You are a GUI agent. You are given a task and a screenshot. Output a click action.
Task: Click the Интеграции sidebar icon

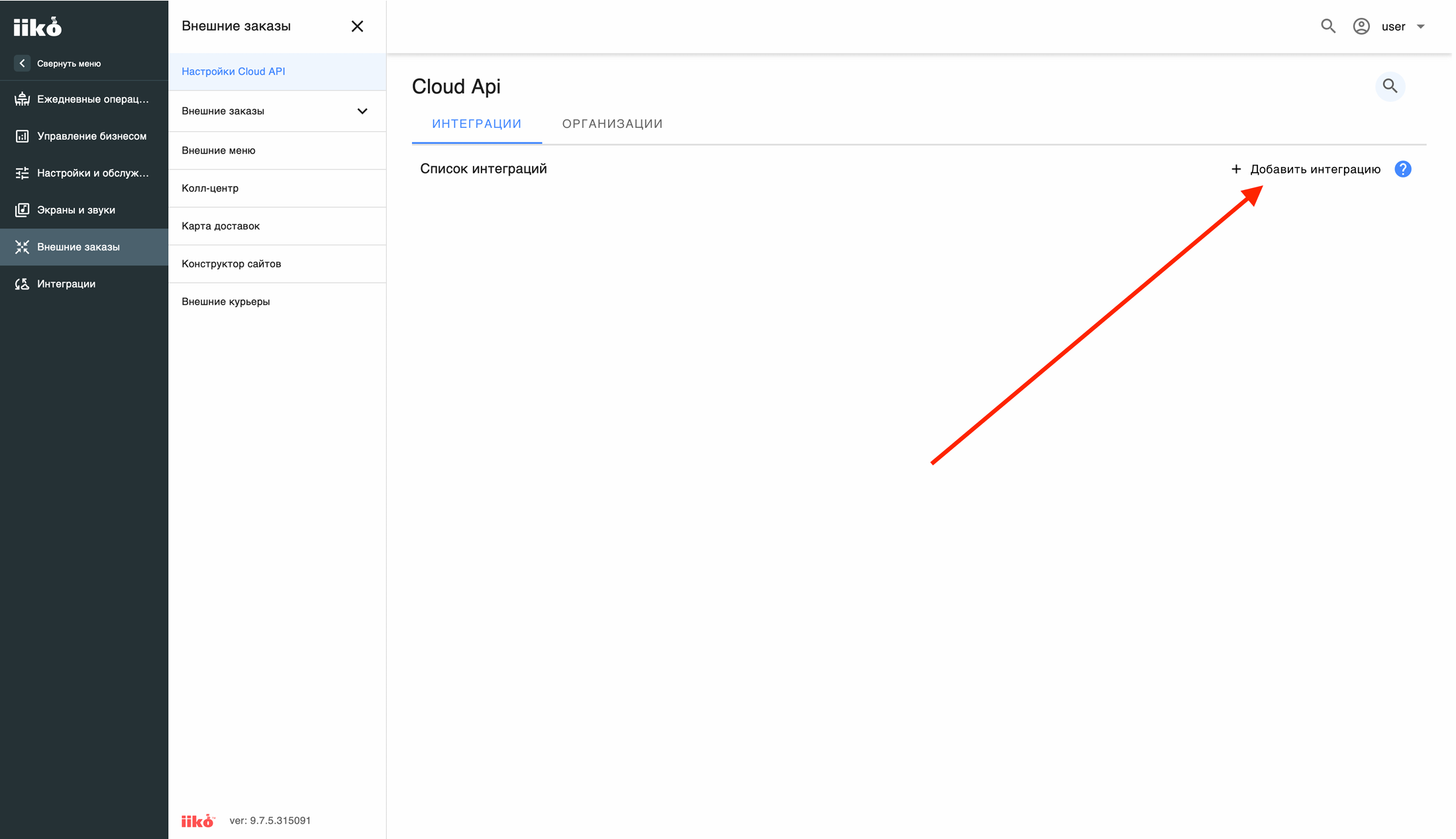22,283
